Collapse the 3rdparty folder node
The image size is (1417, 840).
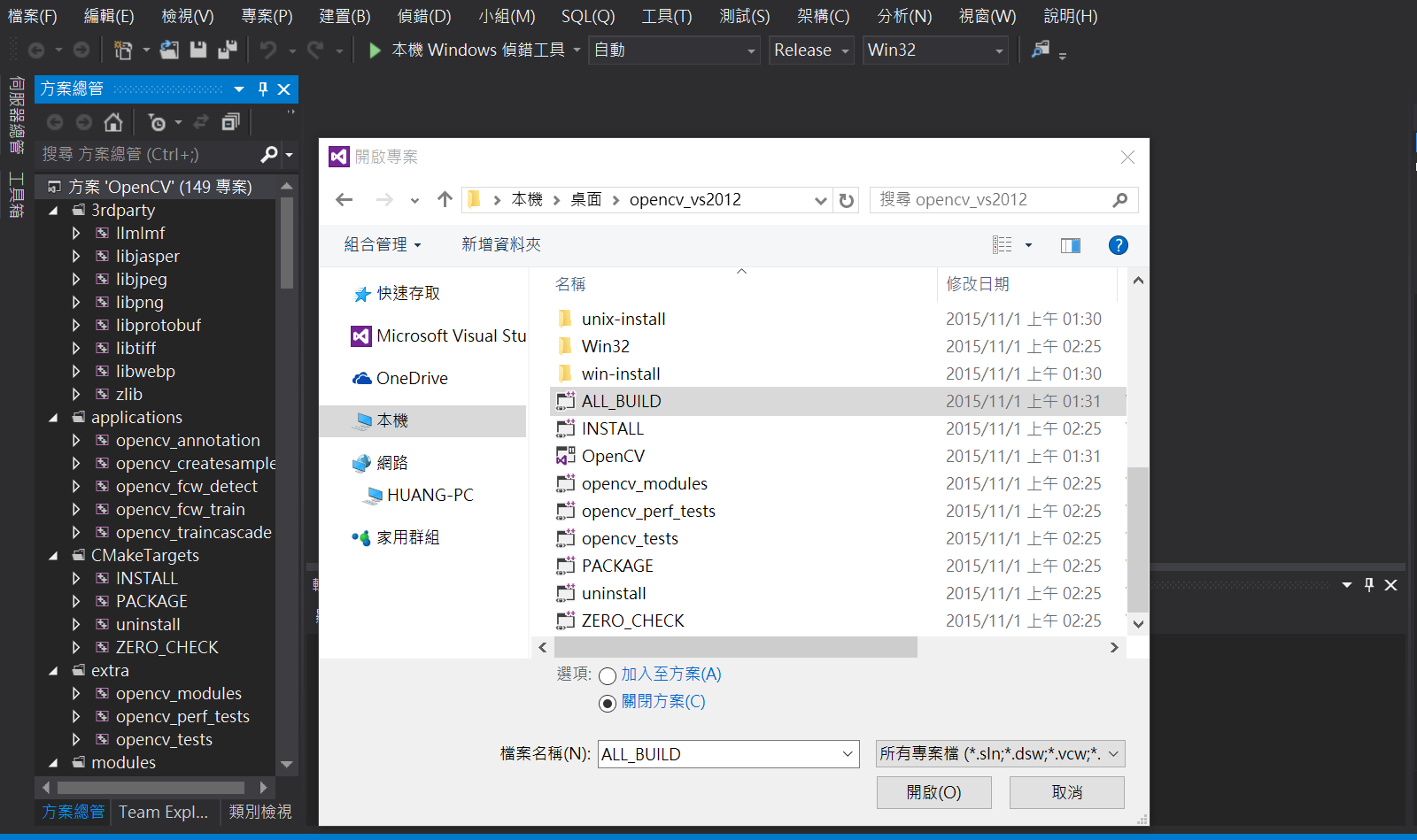click(53, 211)
